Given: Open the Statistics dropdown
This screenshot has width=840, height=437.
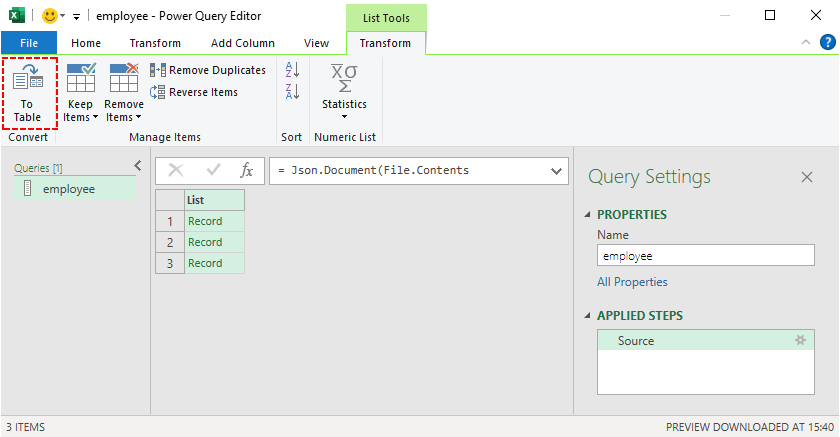Looking at the screenshot, I should [x=344, y=92].
